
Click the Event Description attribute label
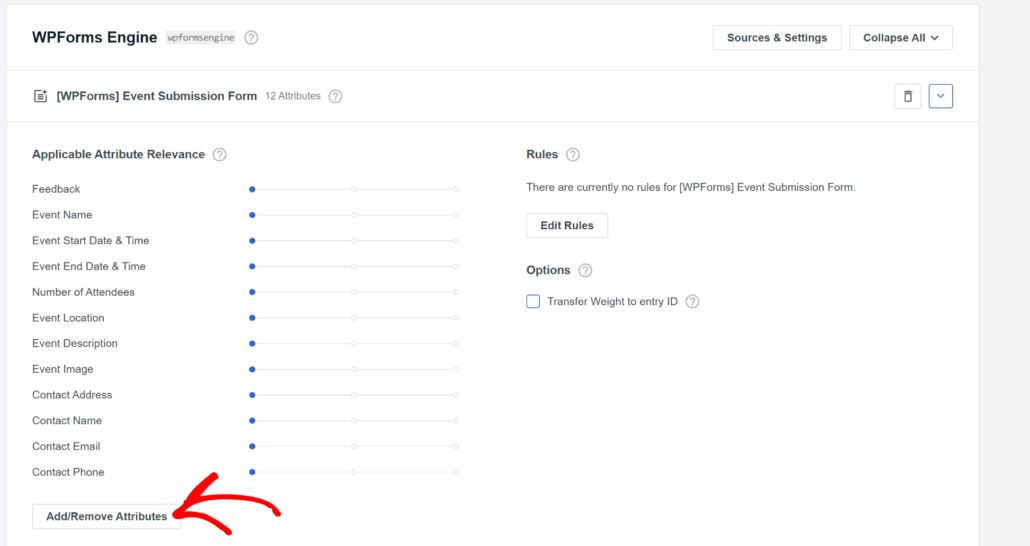pyautogui.click(x=75, y=344)
